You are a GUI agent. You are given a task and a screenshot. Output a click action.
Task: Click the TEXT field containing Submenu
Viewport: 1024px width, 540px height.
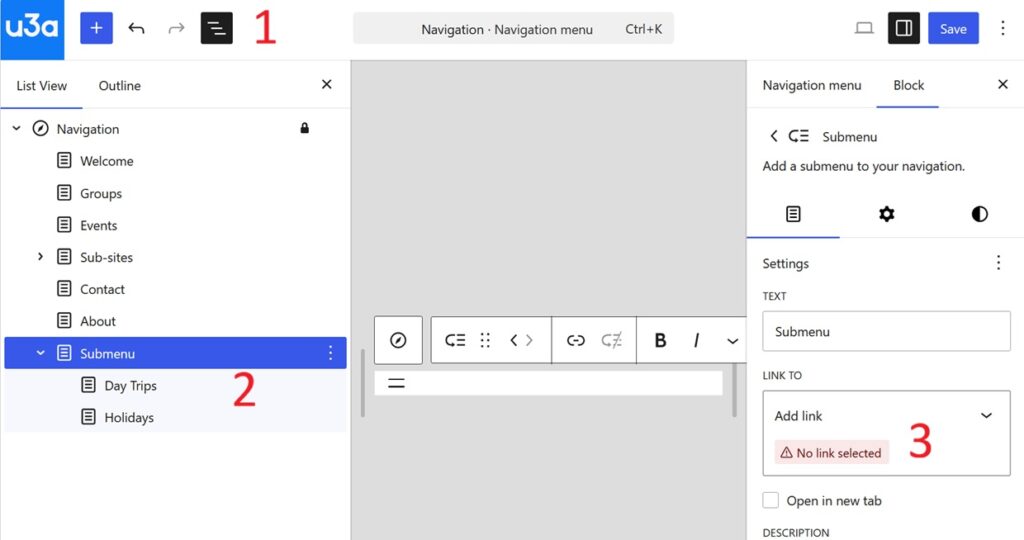pos(886,331)
